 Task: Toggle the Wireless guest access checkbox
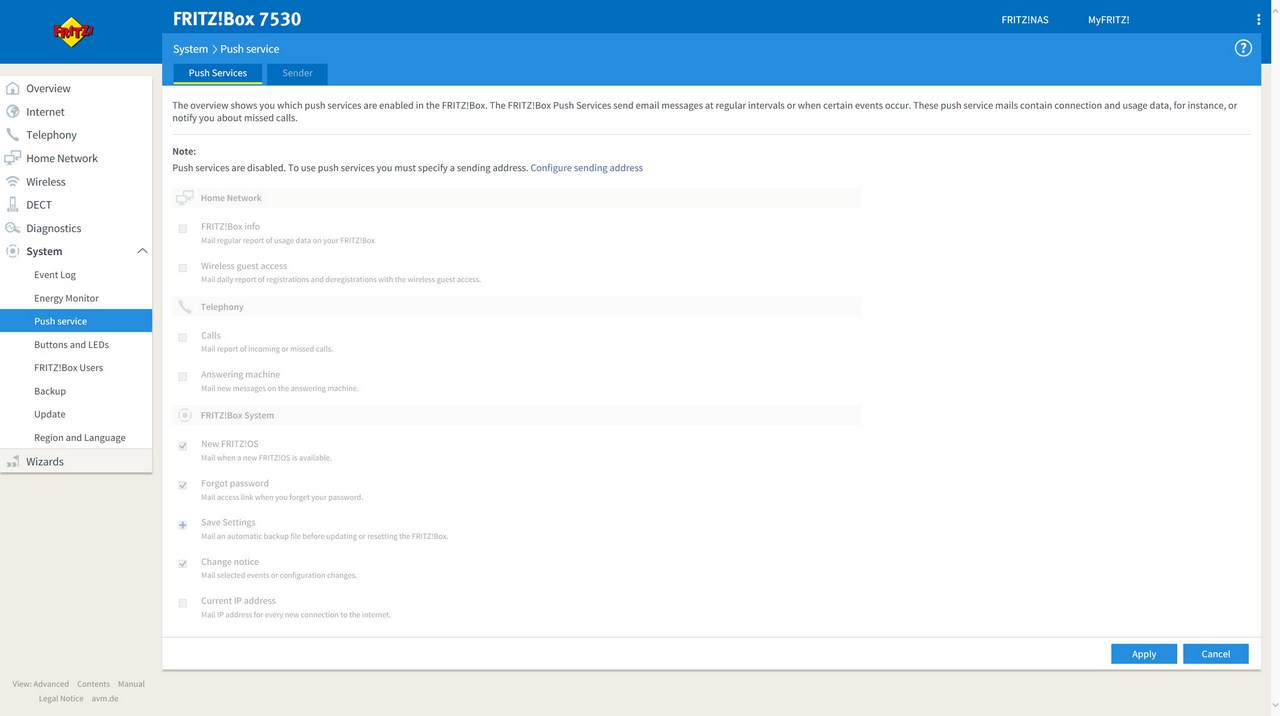pyautogui.click(x=183, y=268)
